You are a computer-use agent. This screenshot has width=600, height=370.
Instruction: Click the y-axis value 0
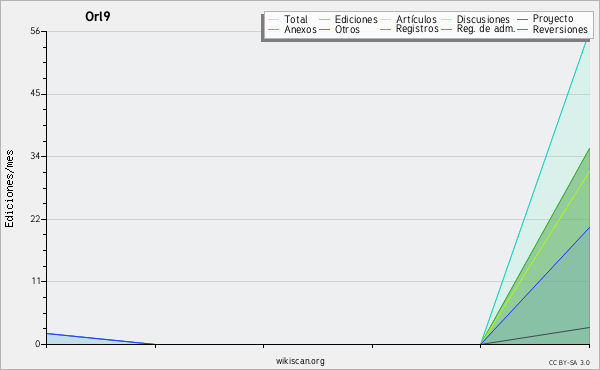38,344
